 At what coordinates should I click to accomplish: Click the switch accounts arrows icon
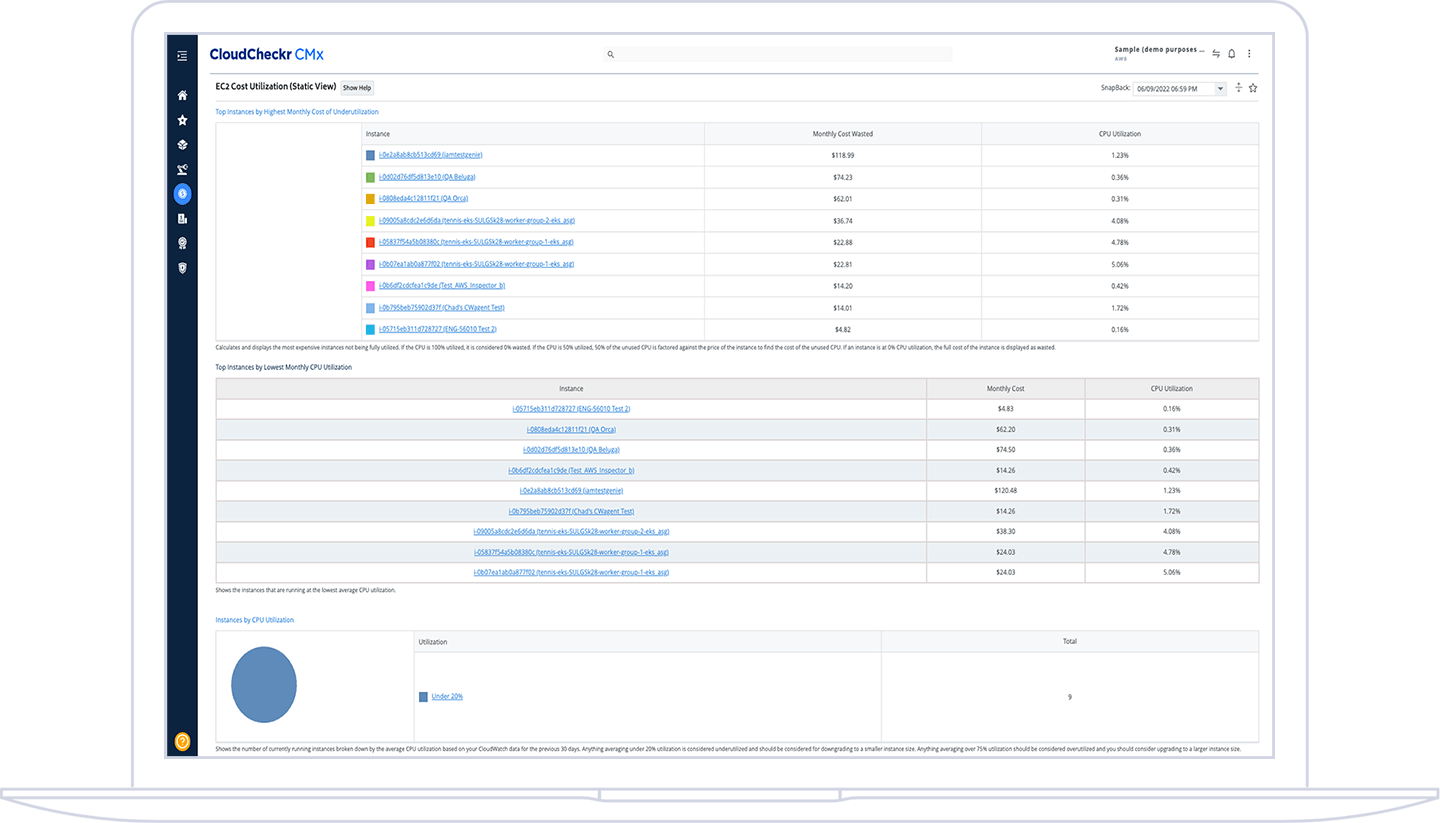[x=1216, y=54]
